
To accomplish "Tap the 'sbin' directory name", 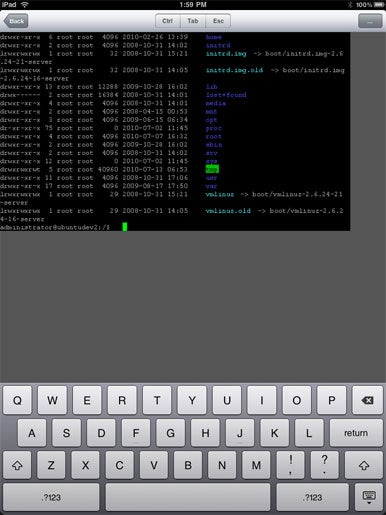I will [214, 144].
